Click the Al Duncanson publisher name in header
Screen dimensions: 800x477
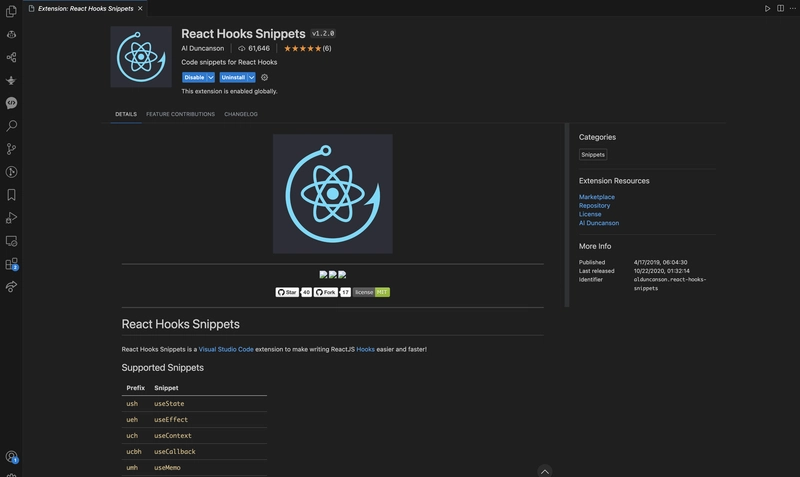(203, 48)
